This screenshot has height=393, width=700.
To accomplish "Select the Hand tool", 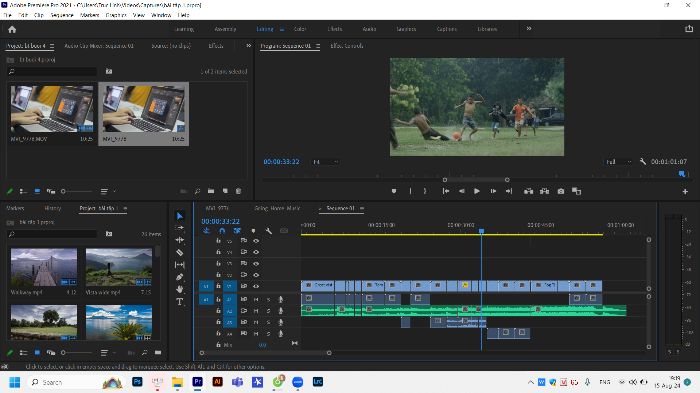I will pyautogui.click(x=180, y=289).
